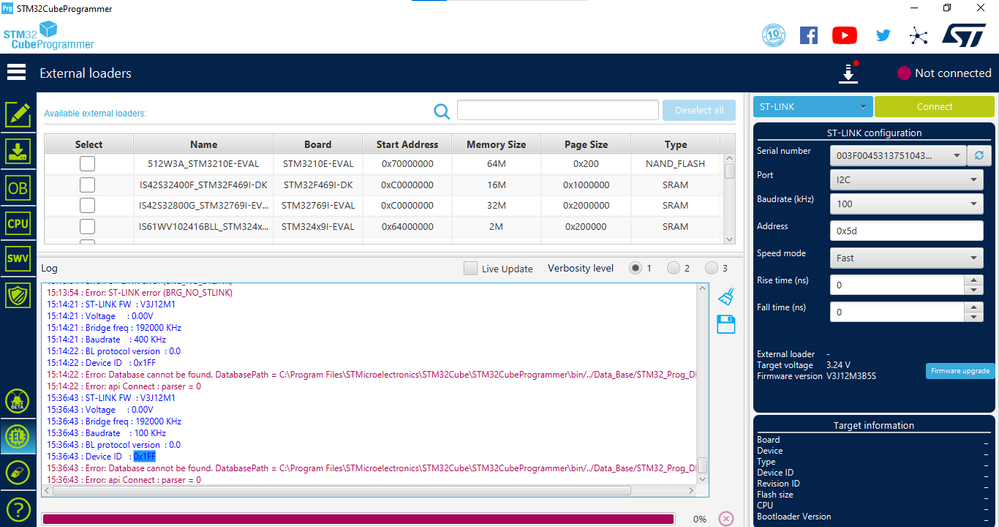Viewport: 999px width, 527px height.
Task: Sort loaders by Type column
Action: (675, 144)
